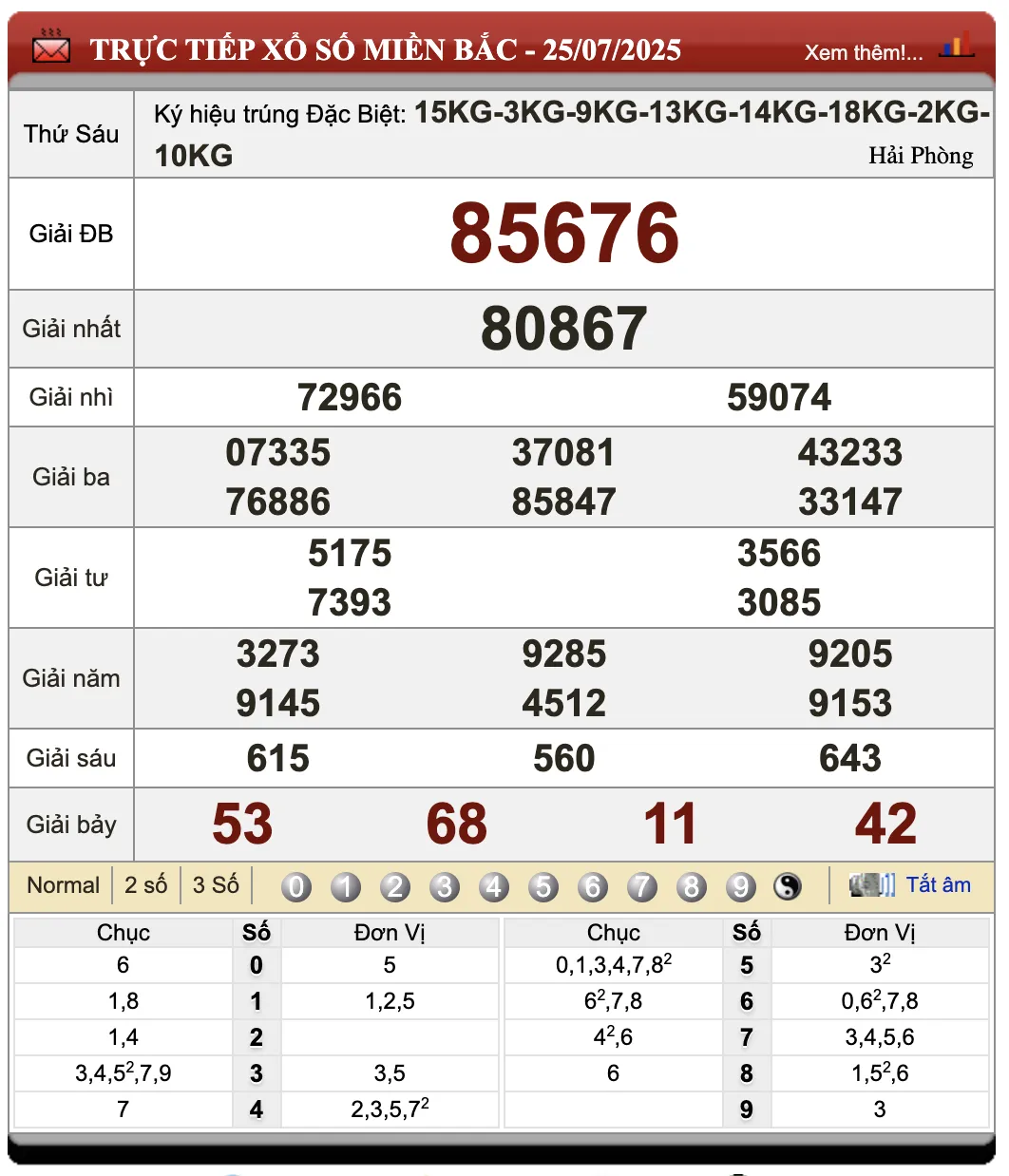Select number ball 0 in the toolbar
Viewport: 1009px width, 1176px height.
[296, 886]
